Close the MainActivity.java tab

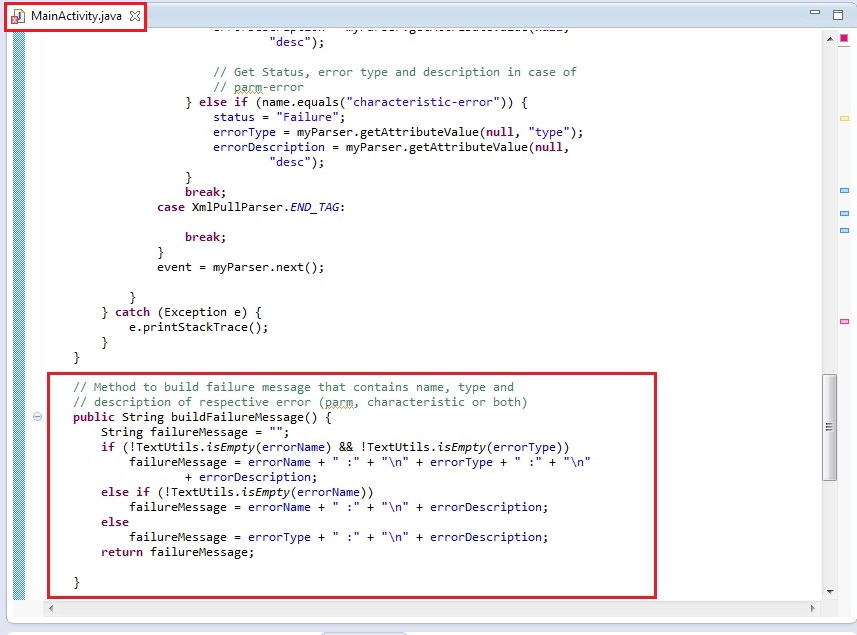136,17
